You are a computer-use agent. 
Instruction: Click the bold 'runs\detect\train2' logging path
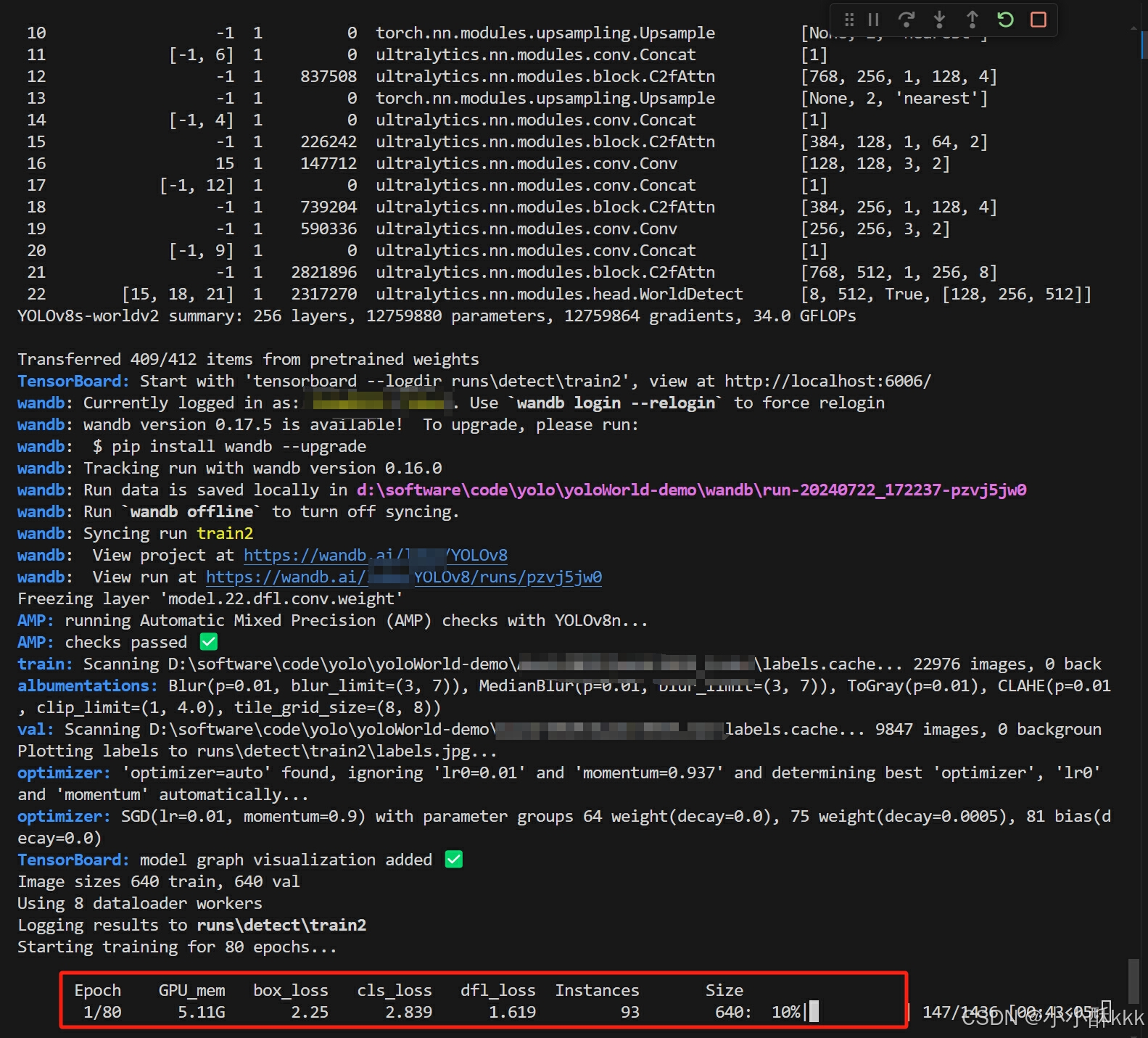281,926
